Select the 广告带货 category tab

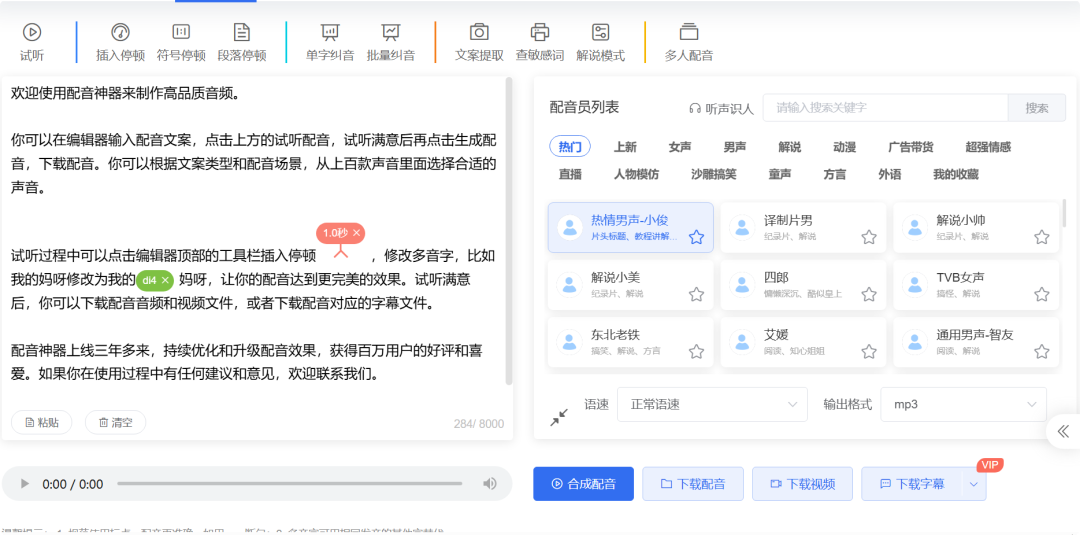(x=910, y=147)
